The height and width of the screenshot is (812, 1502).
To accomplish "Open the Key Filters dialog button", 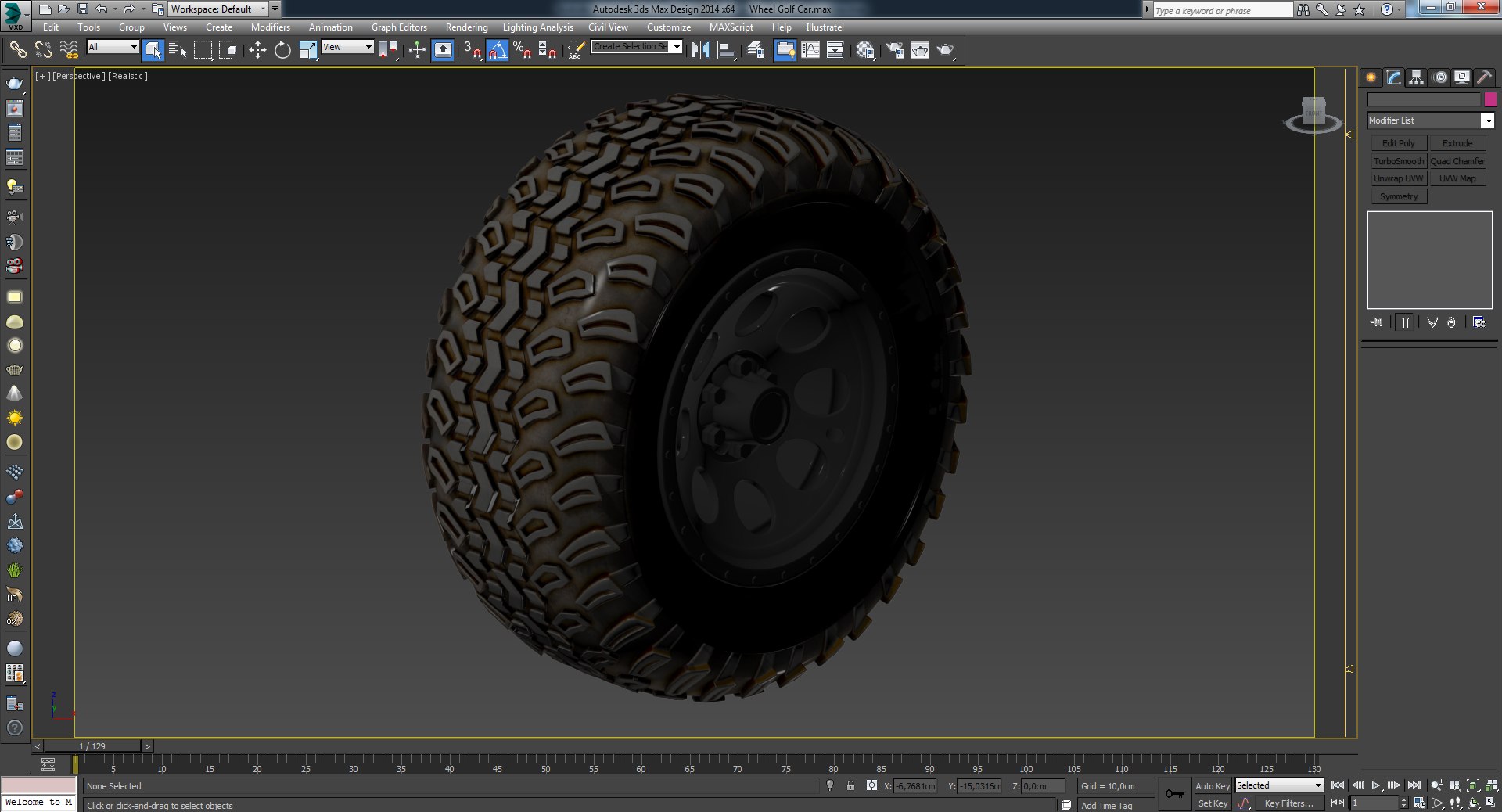I will pyautogui.click(x=1288, y=803).
